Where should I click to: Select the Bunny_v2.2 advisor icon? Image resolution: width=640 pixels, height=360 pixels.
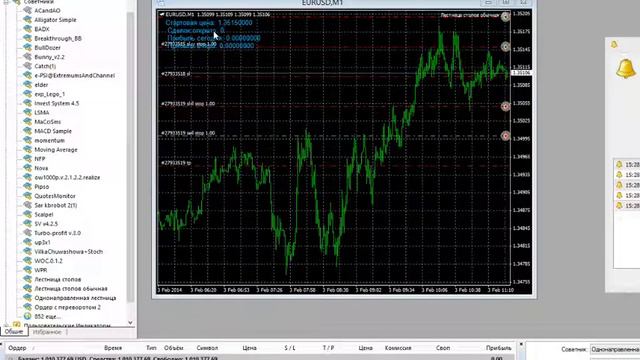pos(28,57)
